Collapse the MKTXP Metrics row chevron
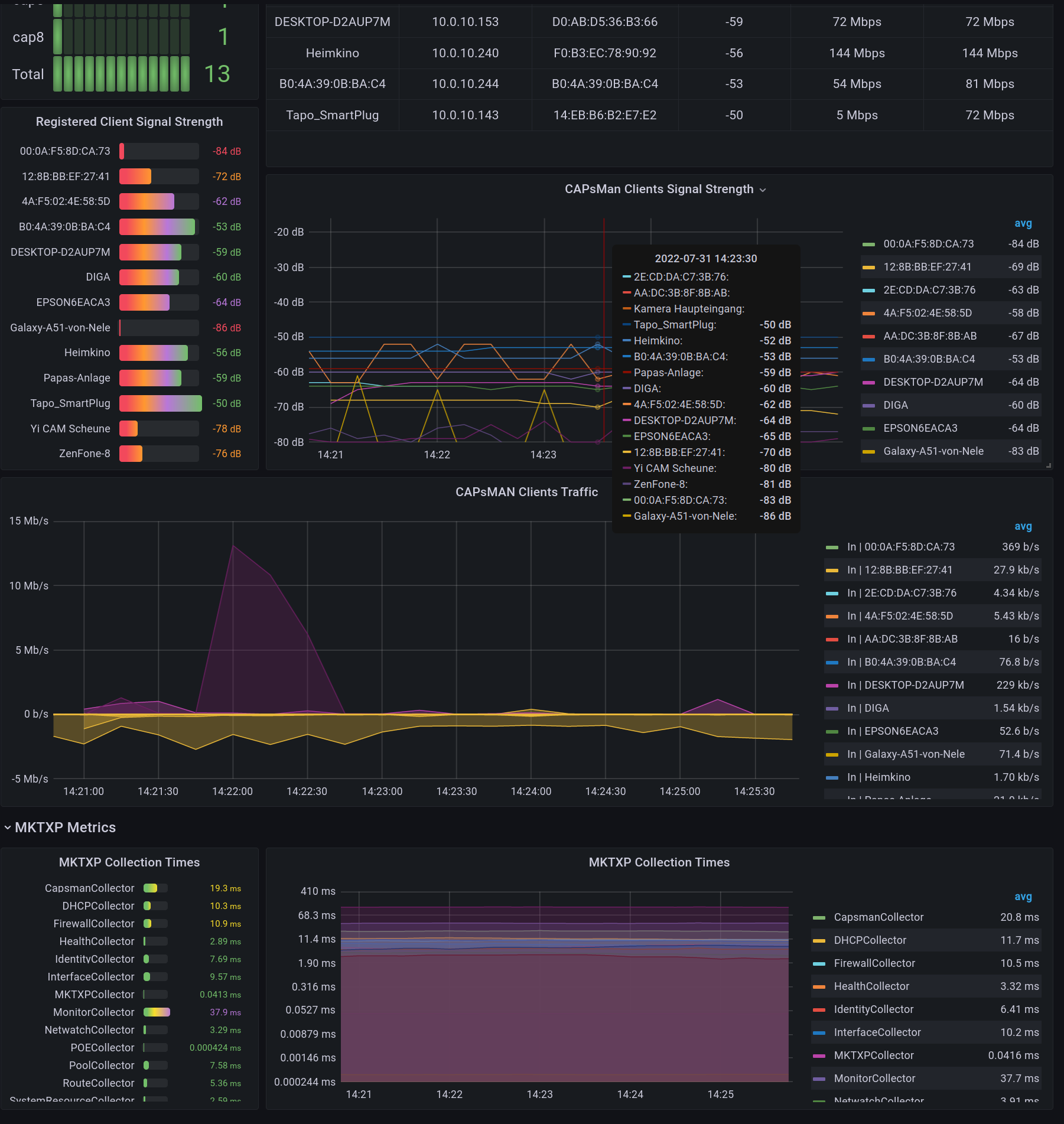The height and width of the screenshot is (1124, 1064). point(8,827)
